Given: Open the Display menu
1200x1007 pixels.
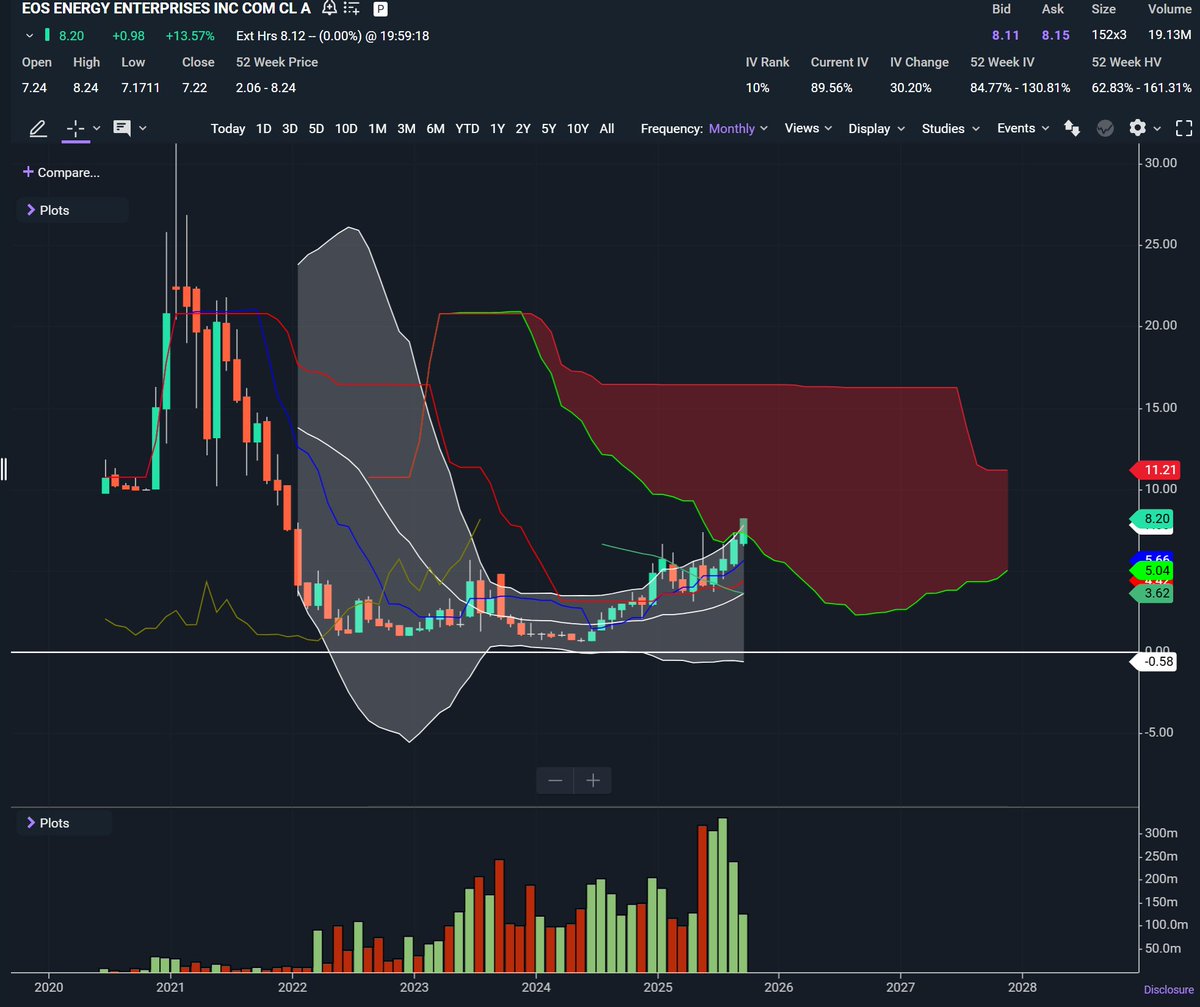Looking at the screenshot, I should [876, 128].
